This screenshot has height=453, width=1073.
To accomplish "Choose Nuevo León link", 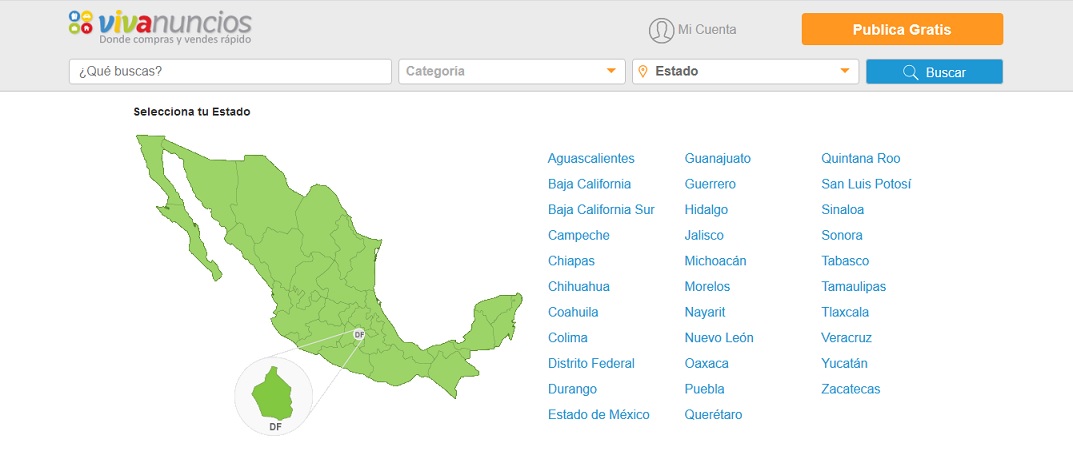I will (x=719, y=338).
